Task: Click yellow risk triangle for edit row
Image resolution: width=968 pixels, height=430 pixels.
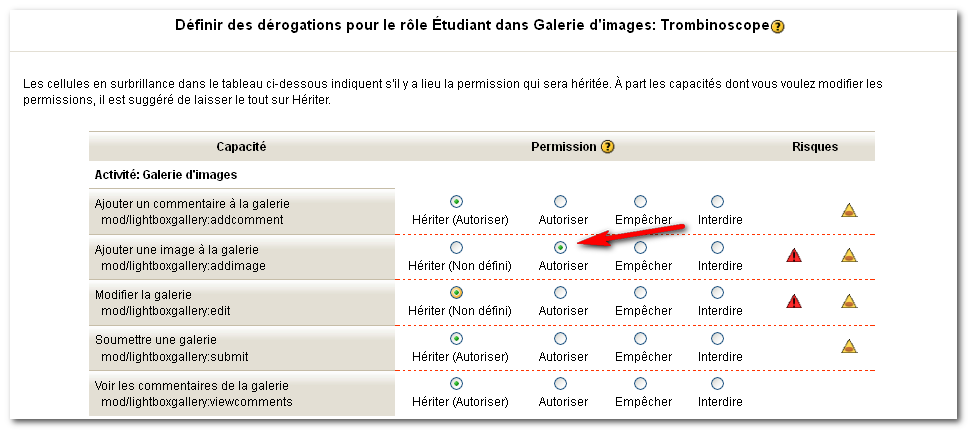Action: [849, 301]
